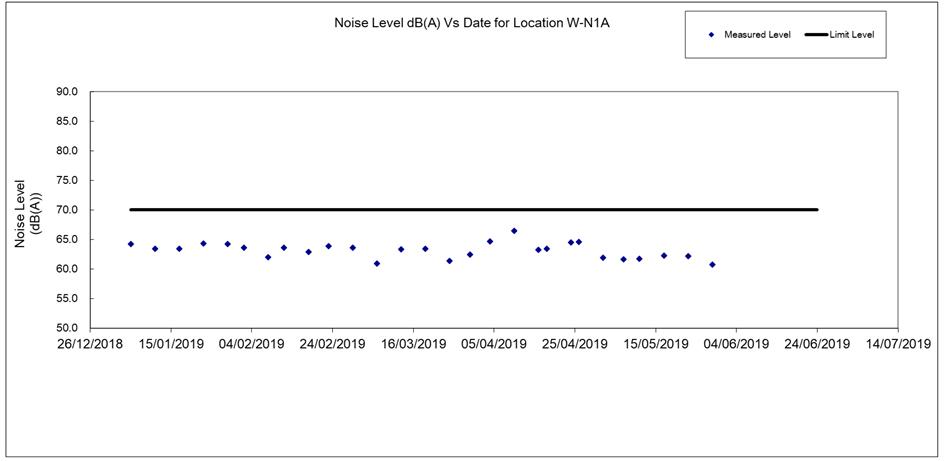Select the Measured Level legend text

757,34
